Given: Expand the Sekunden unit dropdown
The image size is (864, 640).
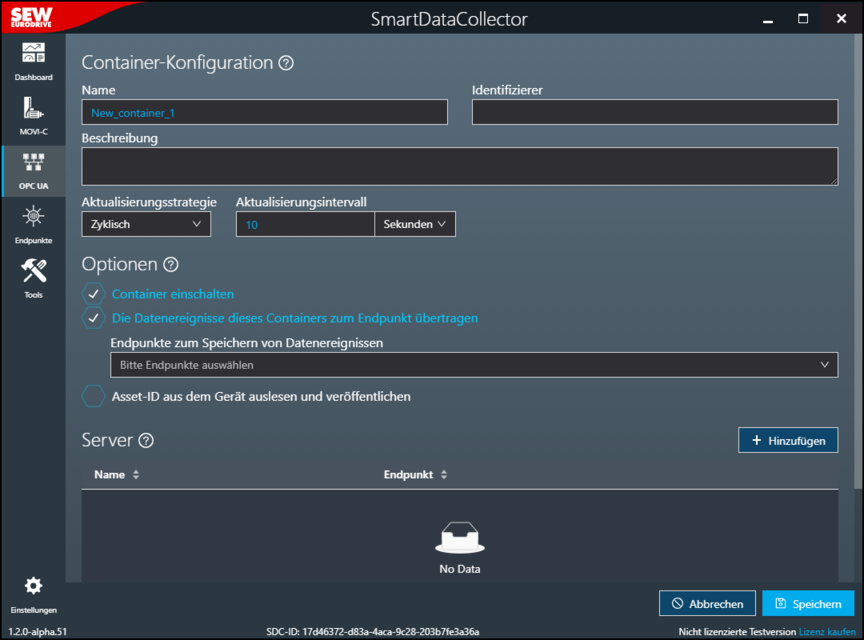Looking at the screenshot, I should pos(415,225).
